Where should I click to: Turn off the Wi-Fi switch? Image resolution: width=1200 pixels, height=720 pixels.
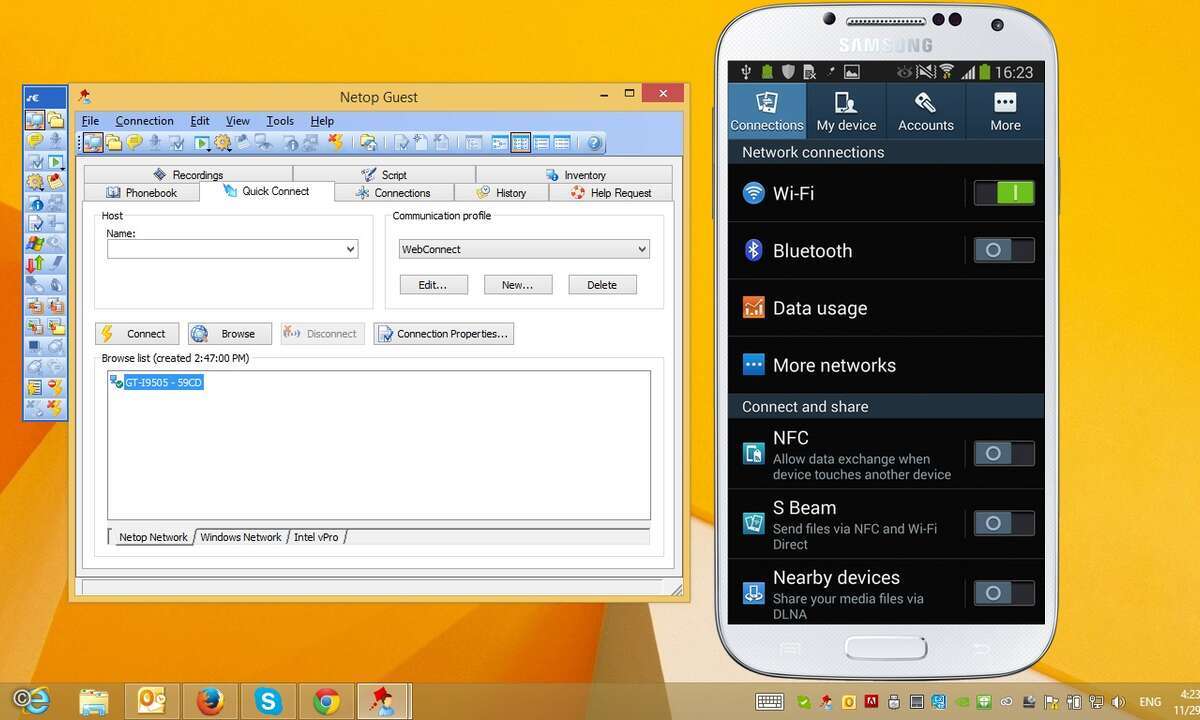pyautogui.click(x=1004, y=193)
